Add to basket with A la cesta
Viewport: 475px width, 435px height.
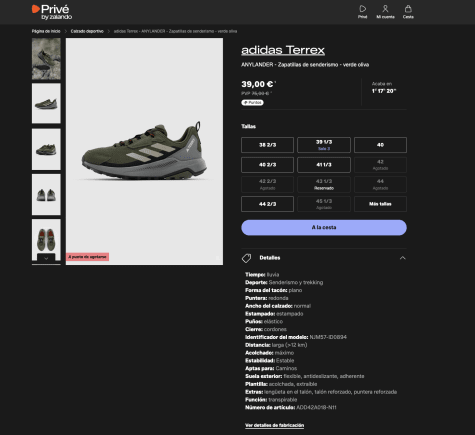(324, 228)
